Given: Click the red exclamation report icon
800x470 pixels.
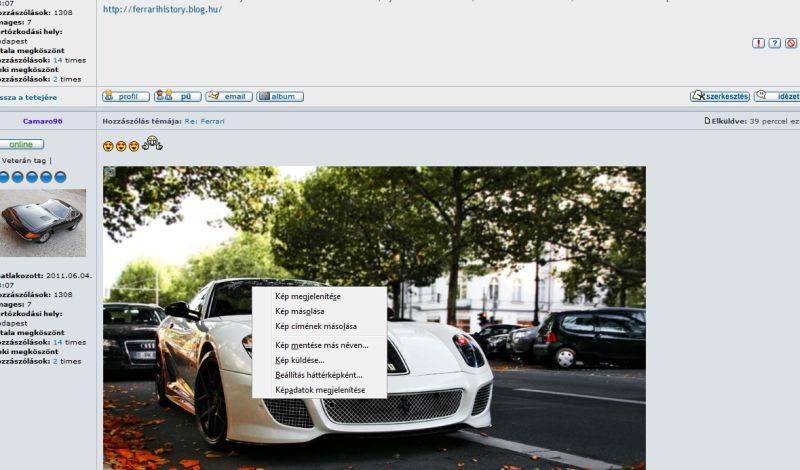Looking at the screenshot, I should [758, 44].
